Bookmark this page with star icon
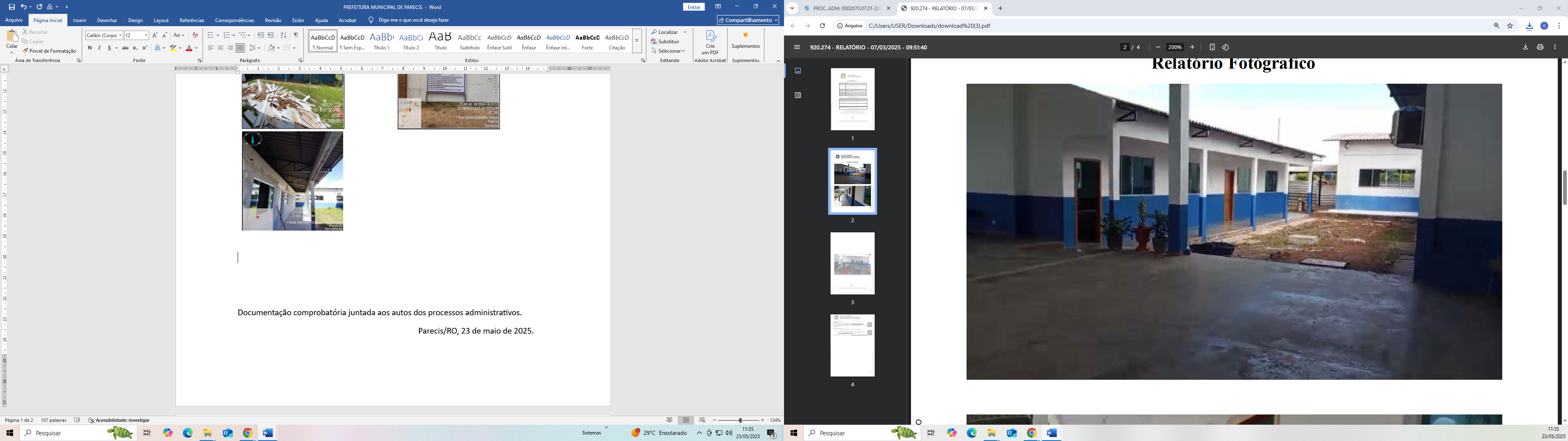 pos(1510,26)
